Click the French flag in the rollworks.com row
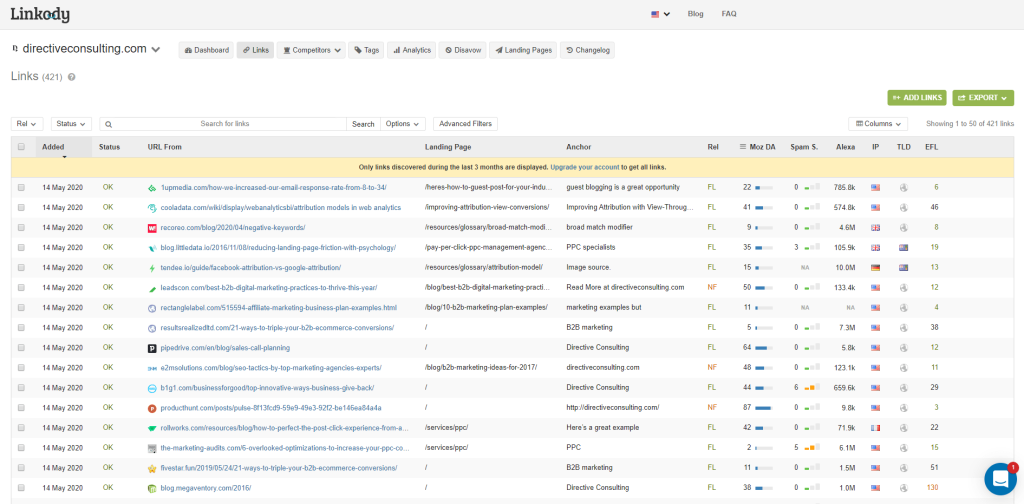The width and height of the screenshot is (1024, 504). point(875,428)
